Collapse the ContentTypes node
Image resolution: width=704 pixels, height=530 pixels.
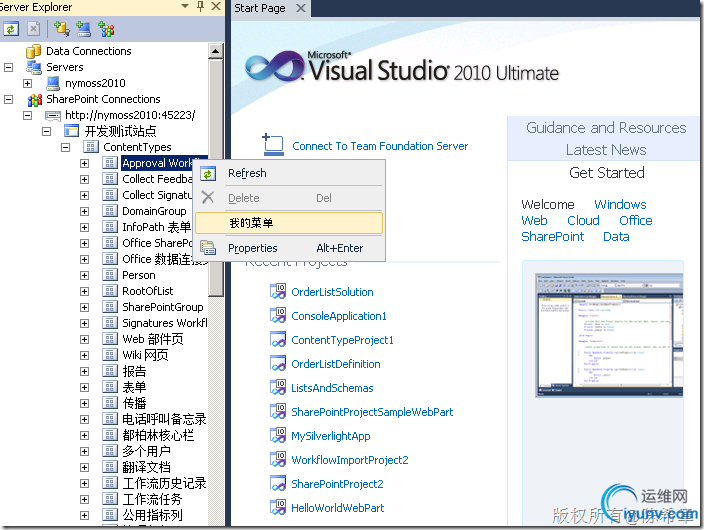(66, 147)
